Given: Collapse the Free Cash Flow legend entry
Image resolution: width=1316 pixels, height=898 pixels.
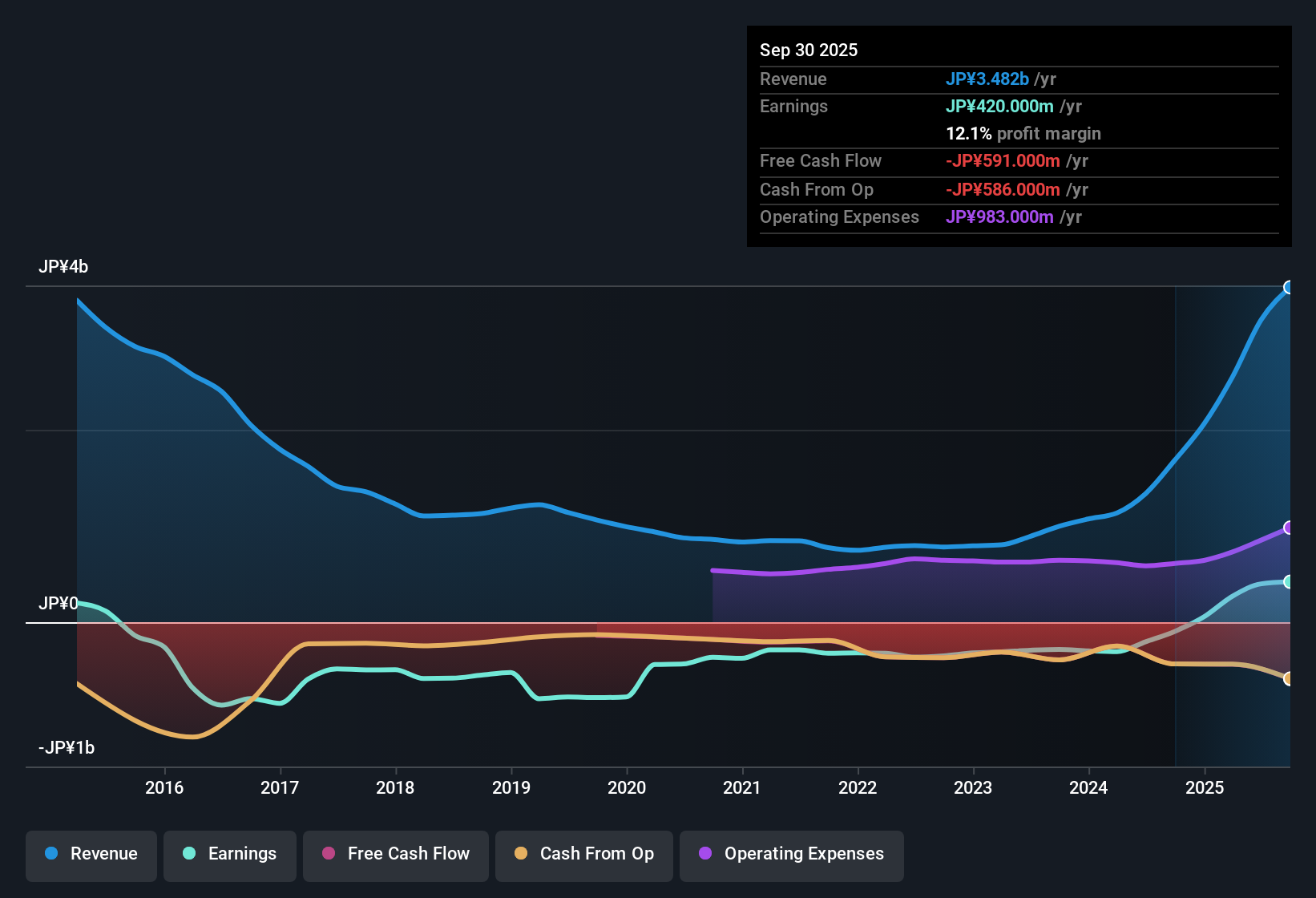Looking at the screenshot, I should coord(395,854).
